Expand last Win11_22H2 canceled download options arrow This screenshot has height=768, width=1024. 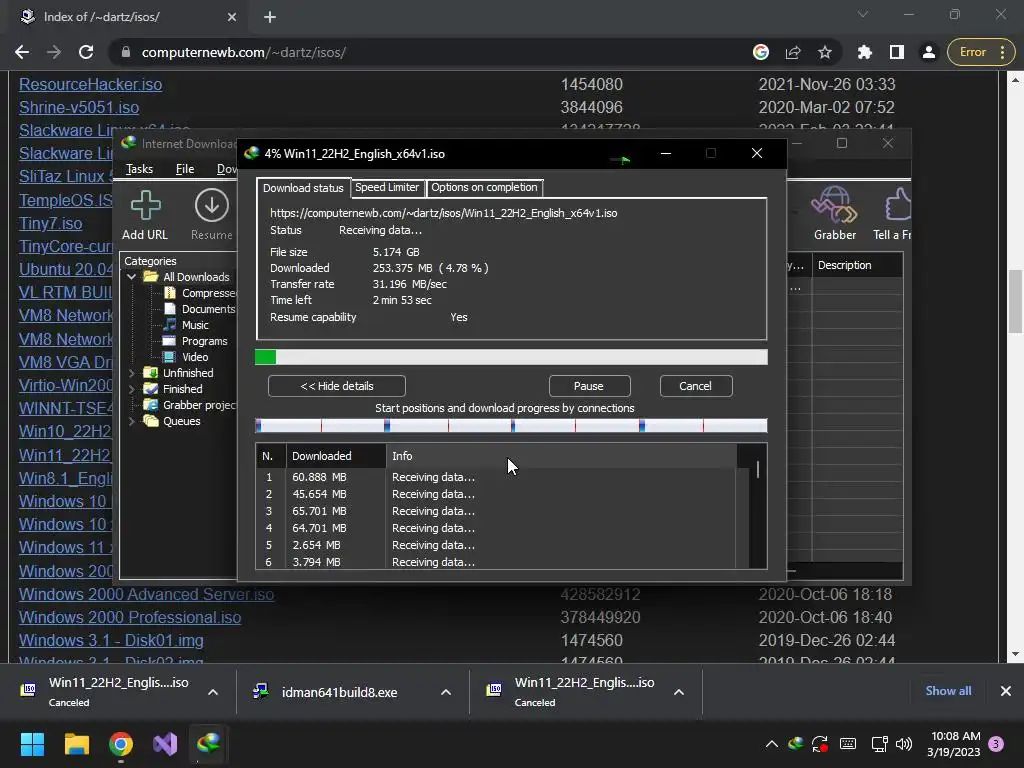click(x=679, y=692)
